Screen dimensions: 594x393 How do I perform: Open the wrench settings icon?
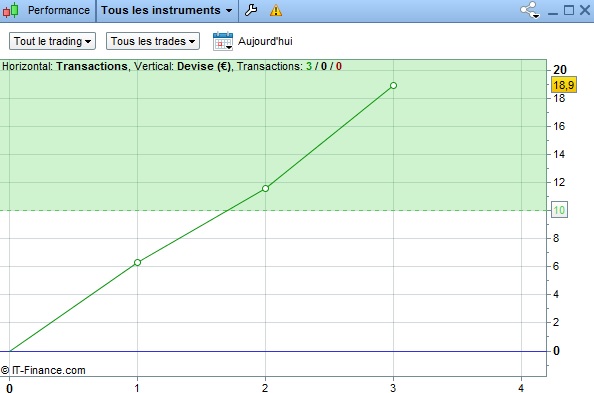(x=251, y=10)
